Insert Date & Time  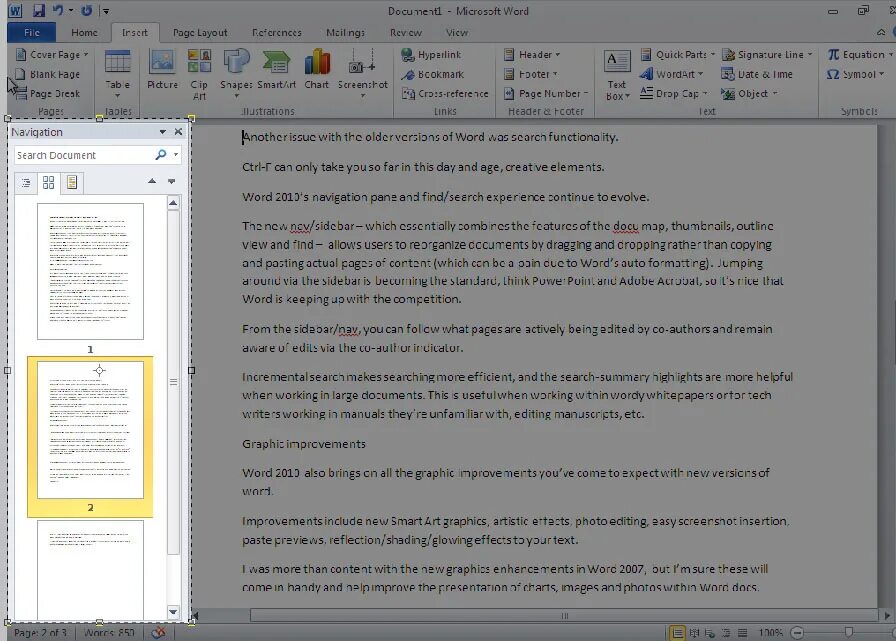(757, 74)
